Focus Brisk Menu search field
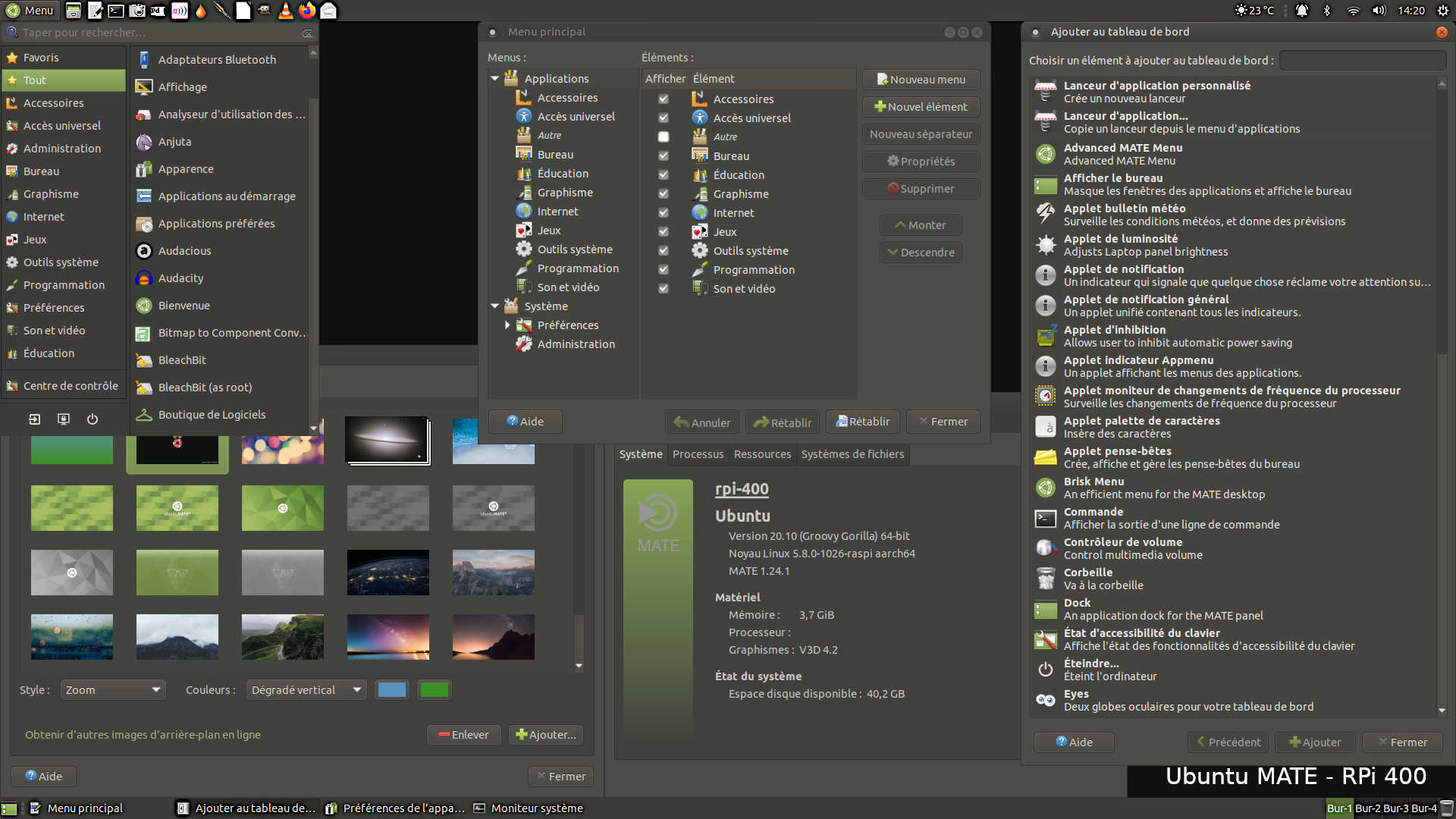 [x=159, y=33]
